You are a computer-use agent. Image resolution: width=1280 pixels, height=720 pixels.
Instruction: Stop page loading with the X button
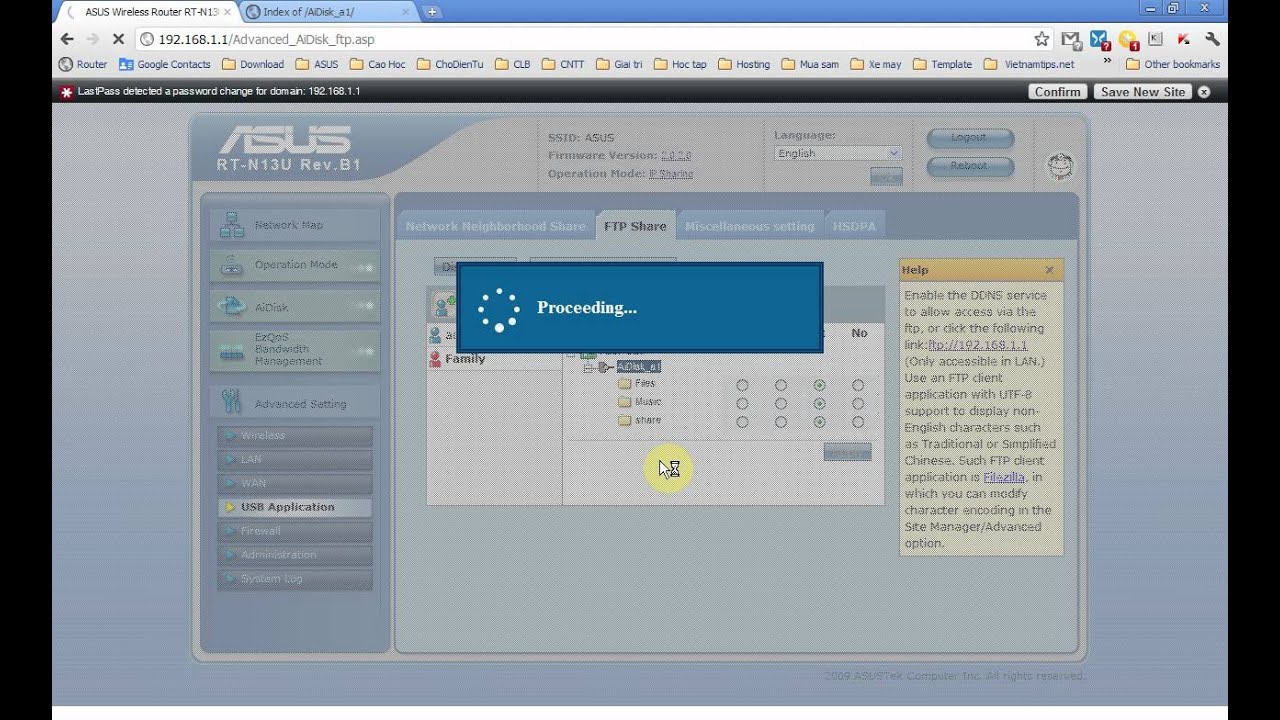click(117, 39)
